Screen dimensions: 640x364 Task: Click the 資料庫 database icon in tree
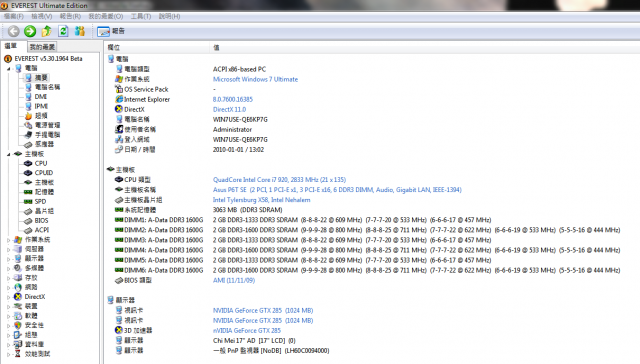click(x=18, y=344)
